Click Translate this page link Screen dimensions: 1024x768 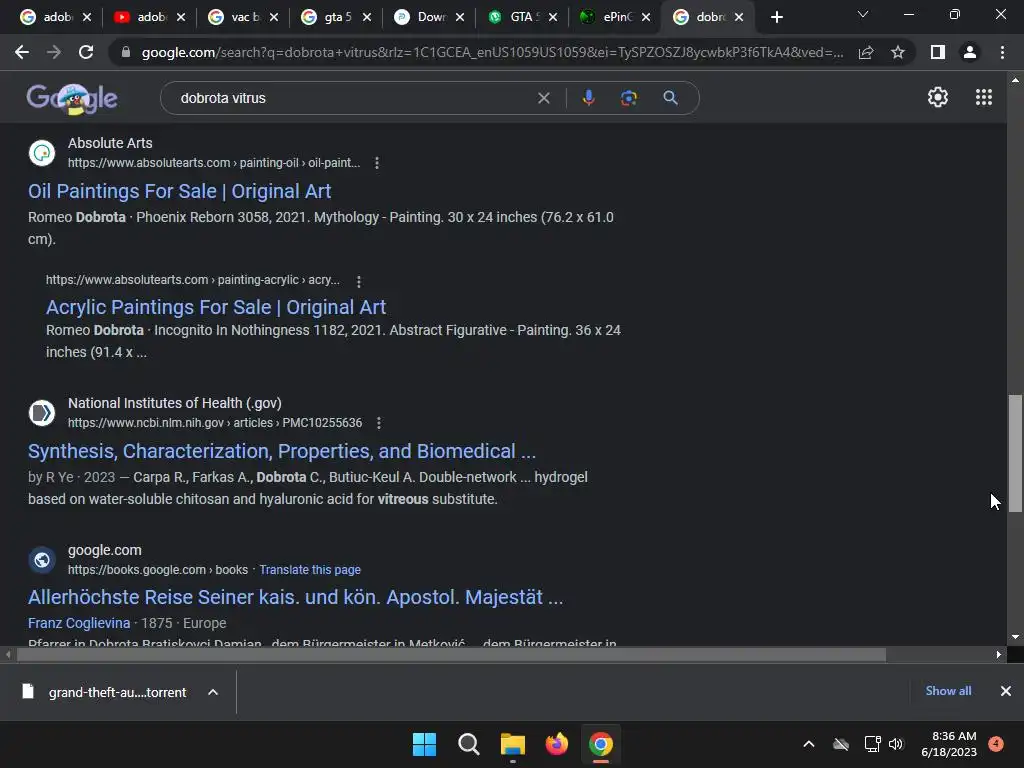click(310, 569)
